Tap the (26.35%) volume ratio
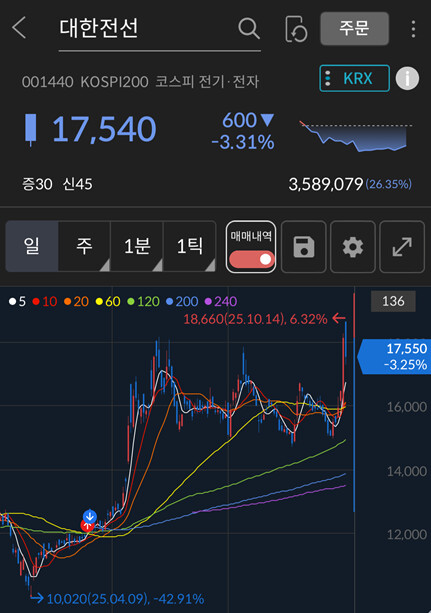431x613 pixels. click(x=388, y=184)
